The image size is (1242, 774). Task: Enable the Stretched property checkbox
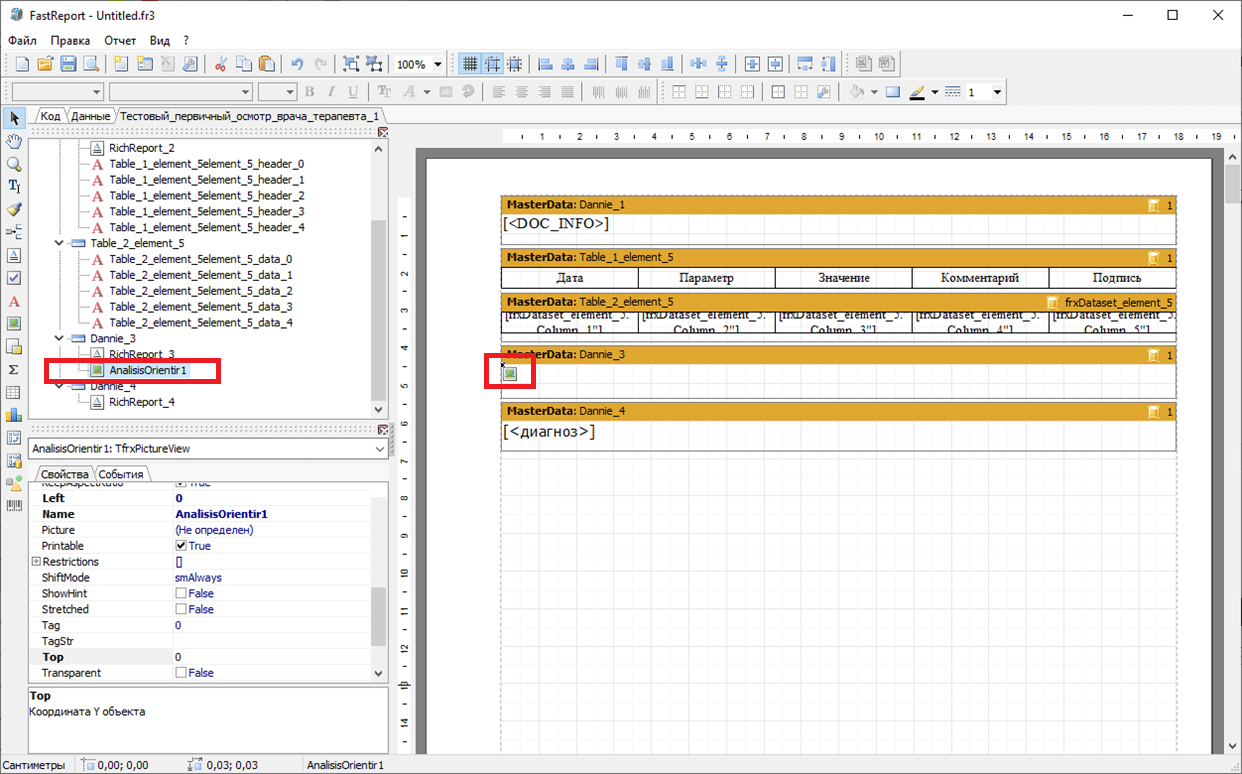pyautogui.click(x=181, y=609)
